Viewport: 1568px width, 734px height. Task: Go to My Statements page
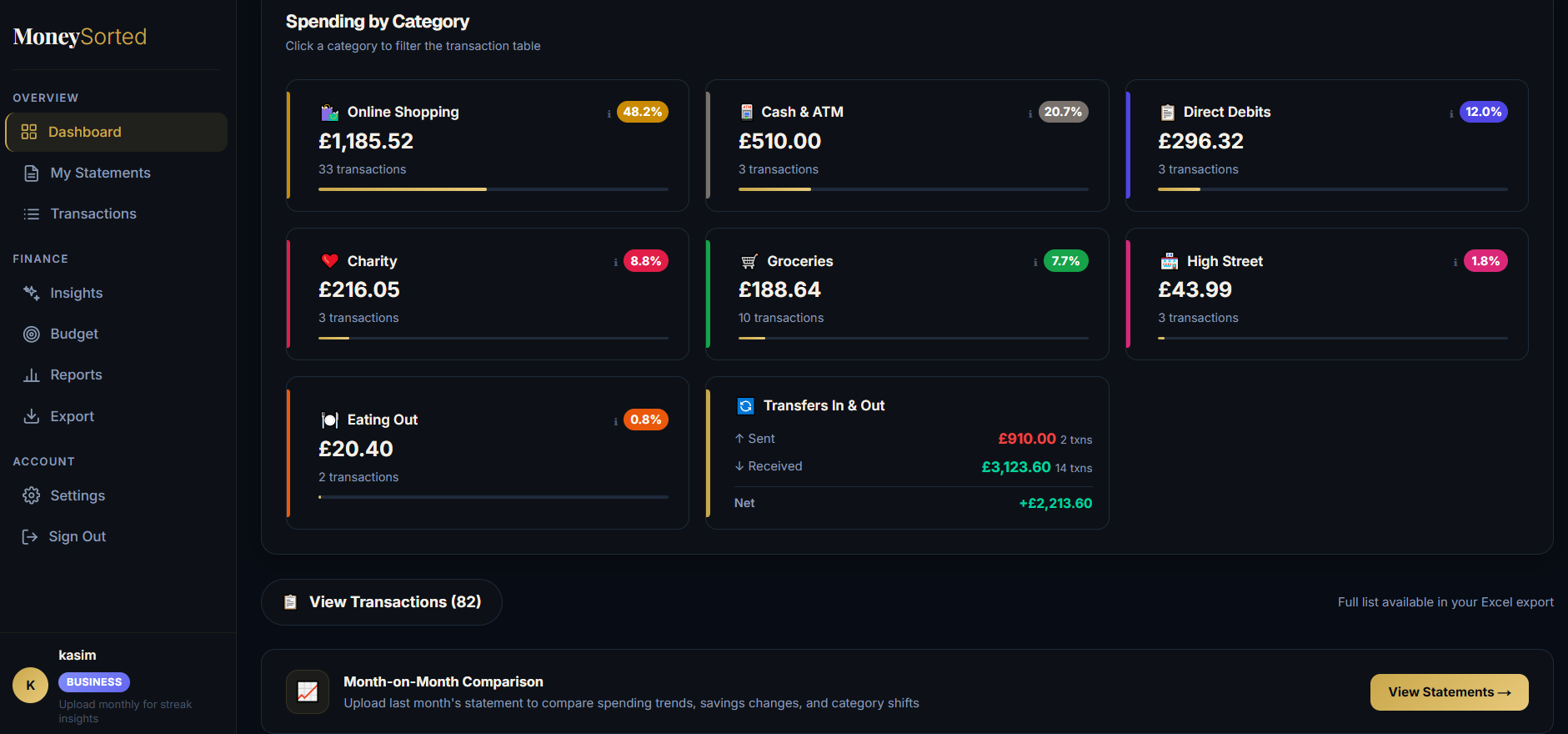[116, 173]
